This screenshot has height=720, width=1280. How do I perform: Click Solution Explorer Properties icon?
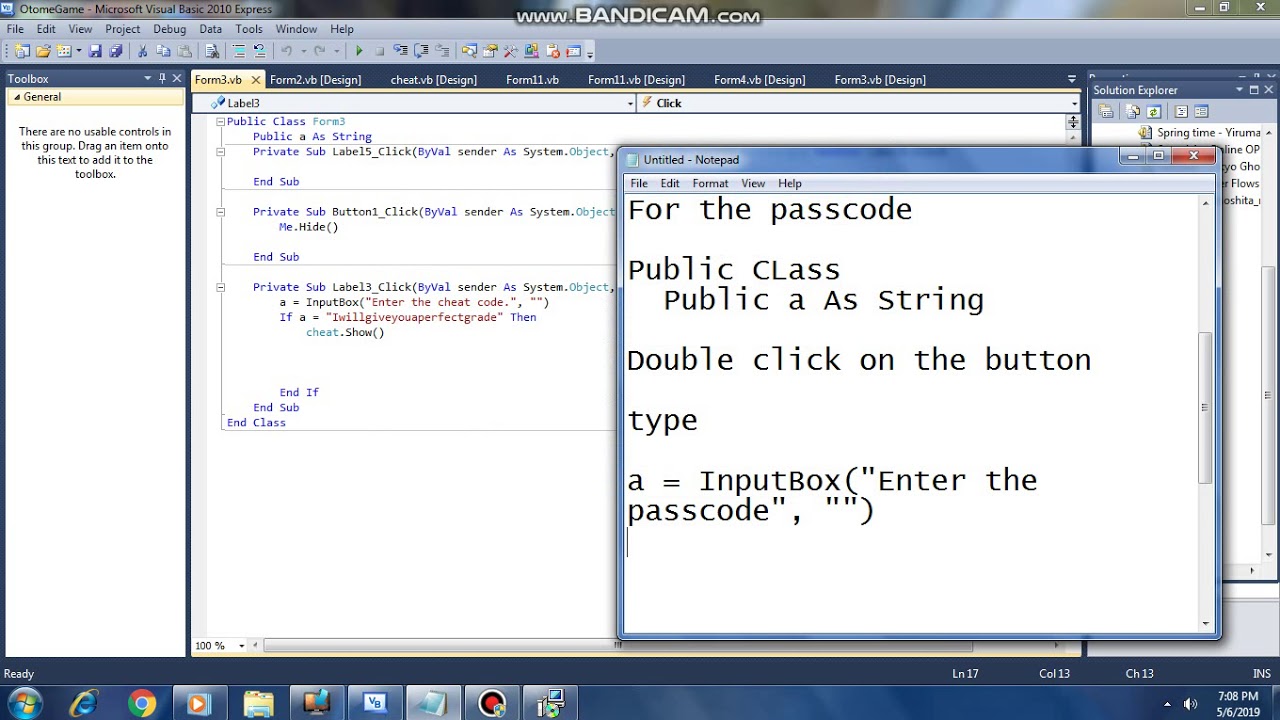1106,111
